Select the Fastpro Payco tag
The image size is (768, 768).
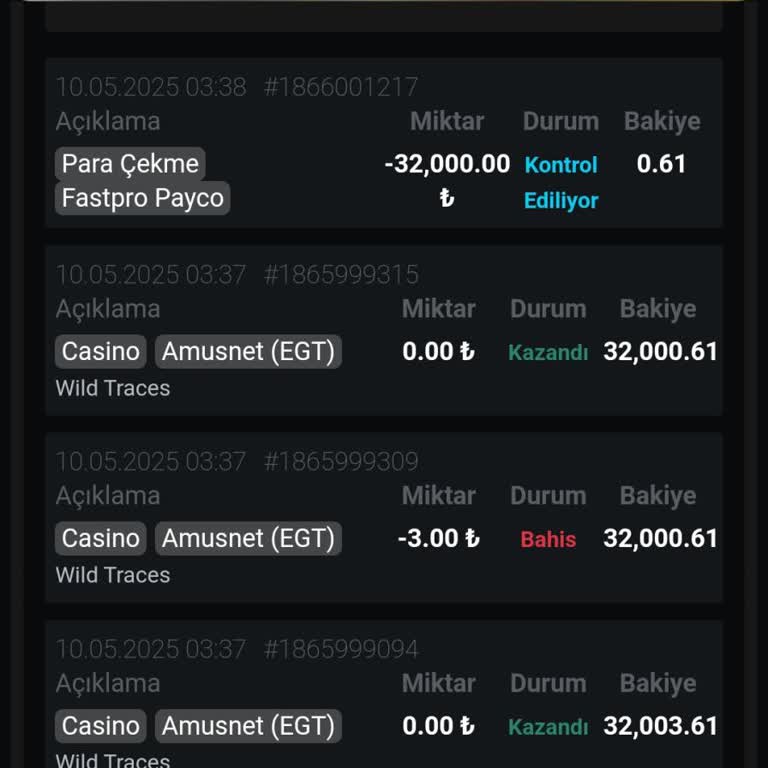(x=142, y=198)
